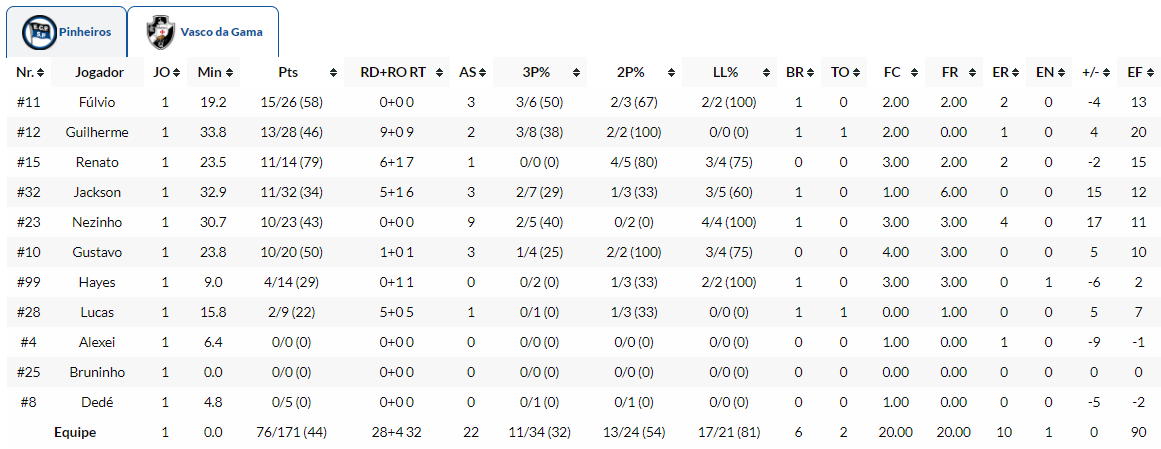Sort by EN column sort arrows

1062,73
